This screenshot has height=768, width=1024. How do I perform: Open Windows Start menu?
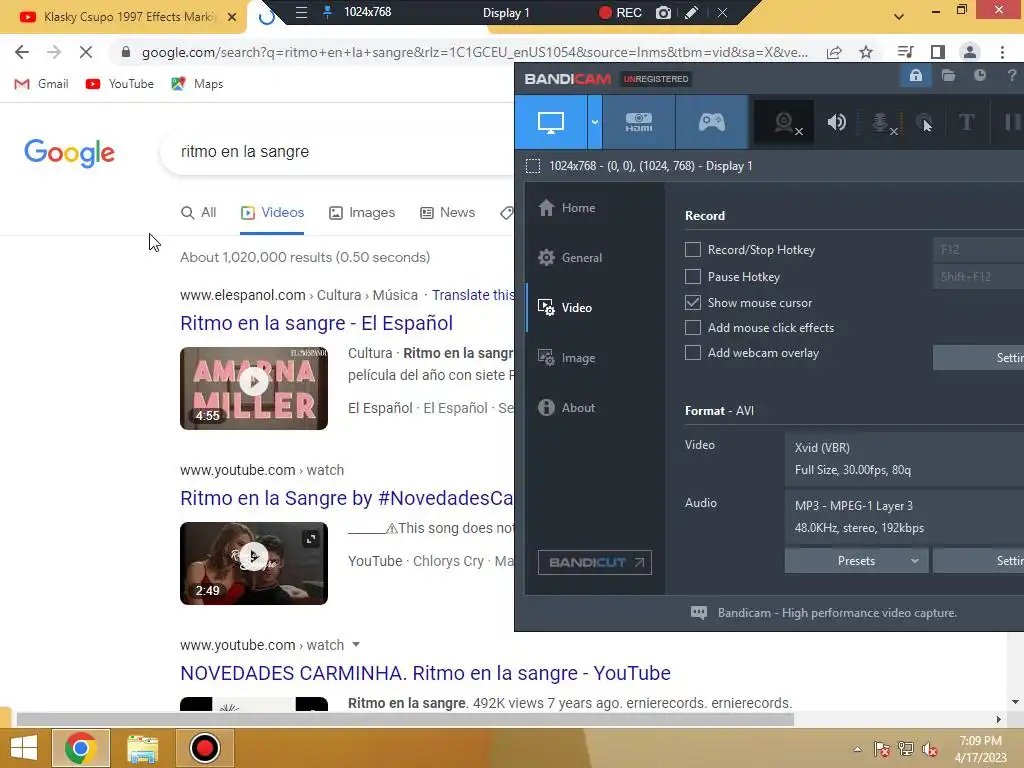[24, 748]
